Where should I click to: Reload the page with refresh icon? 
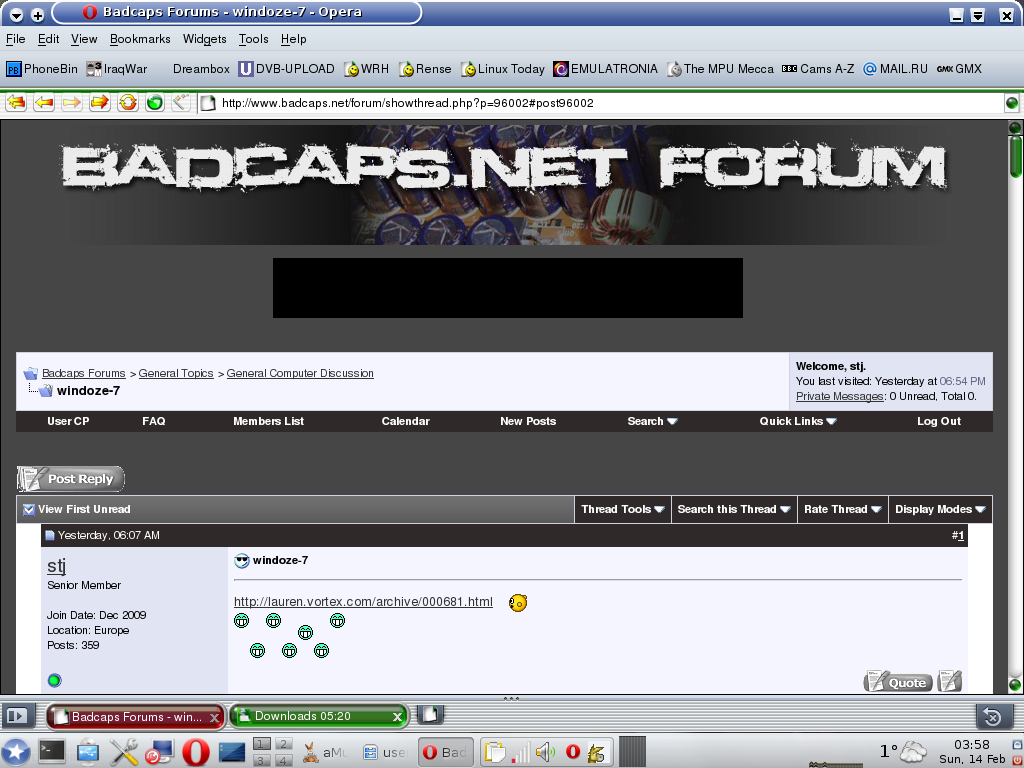[x=127, y=103]
